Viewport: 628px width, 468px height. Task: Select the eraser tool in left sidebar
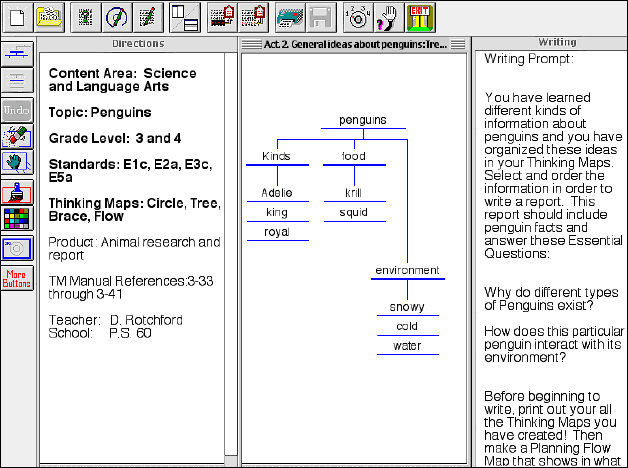(18, 136)
